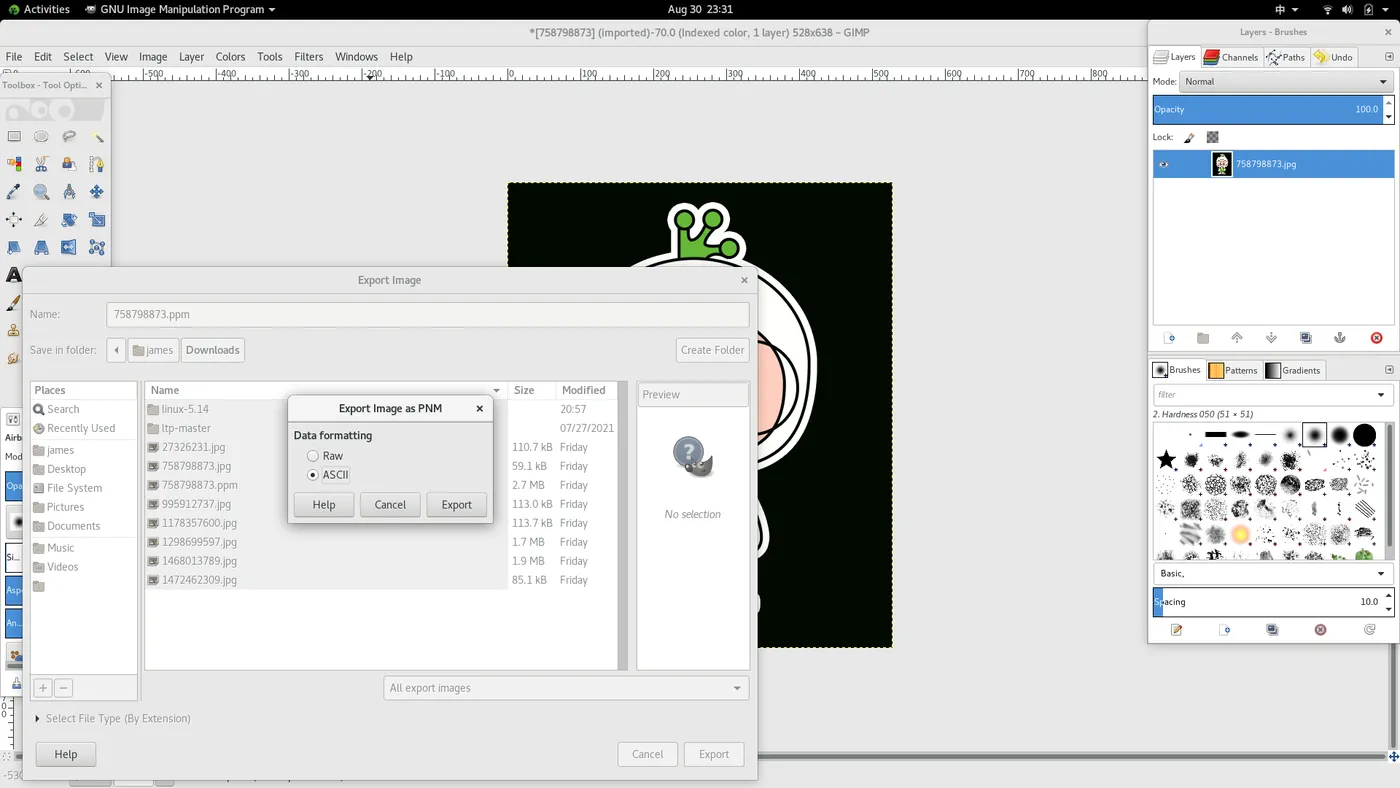Image resolution: width=1400 pixels, height=788 pixels.
Task: Select the Alignment tool
Action: coord(14,220)
